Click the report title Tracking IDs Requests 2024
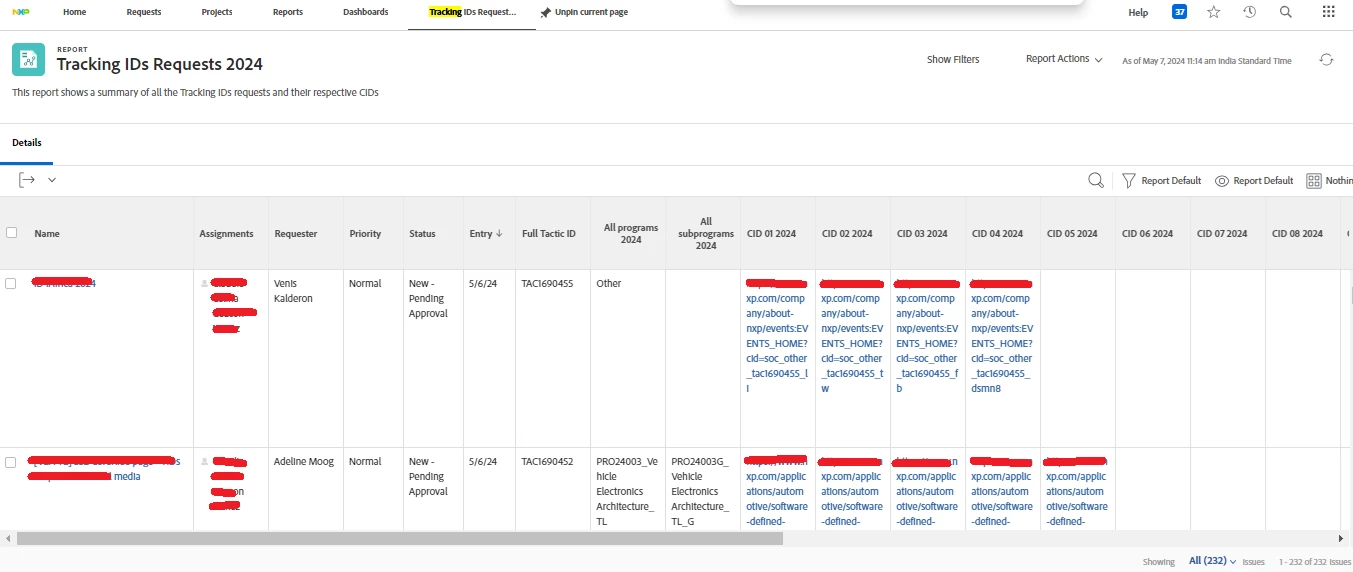The width and height of the screenshot is (1353, 572). point(160,64)
